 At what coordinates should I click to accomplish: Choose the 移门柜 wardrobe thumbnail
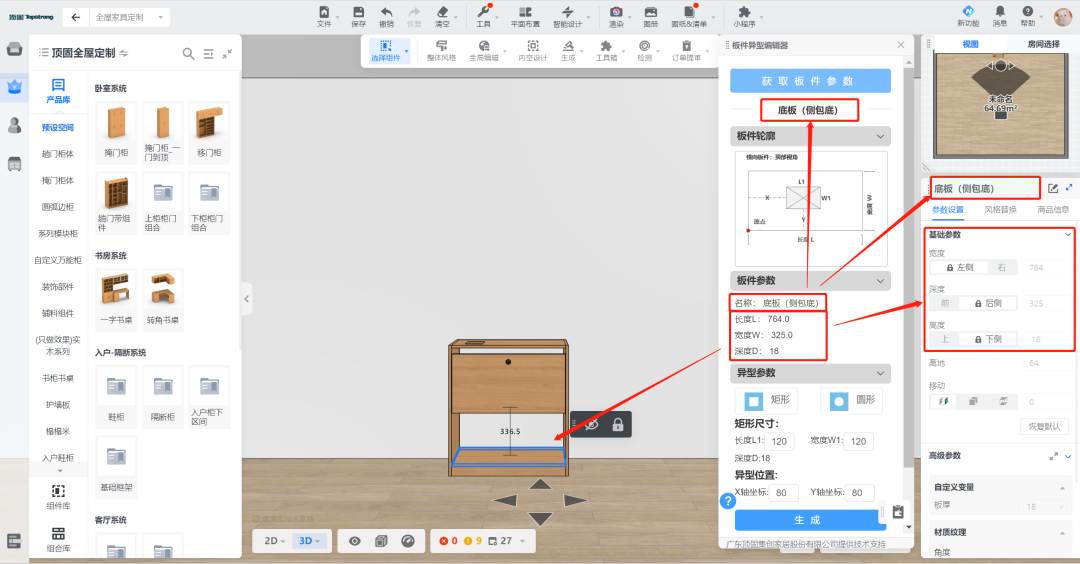(209, 131)
